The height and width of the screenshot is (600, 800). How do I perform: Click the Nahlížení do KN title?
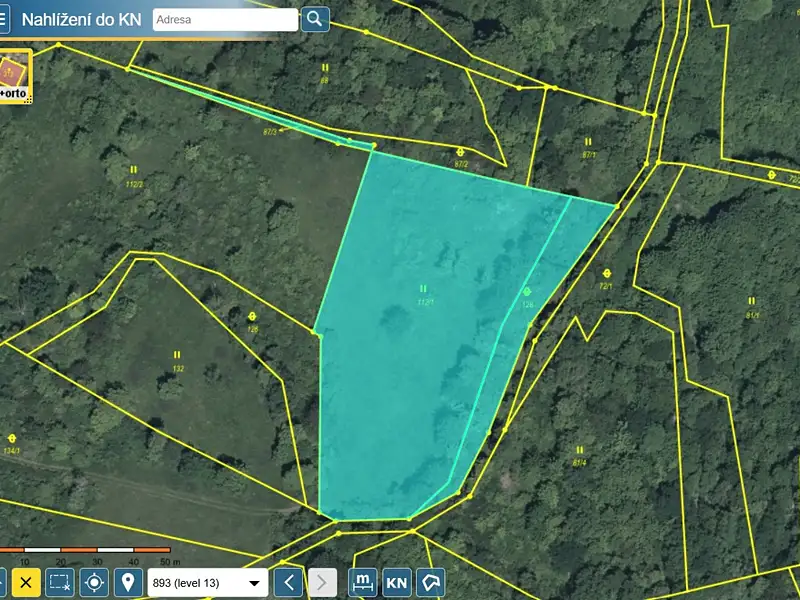[x=82, y=20]
